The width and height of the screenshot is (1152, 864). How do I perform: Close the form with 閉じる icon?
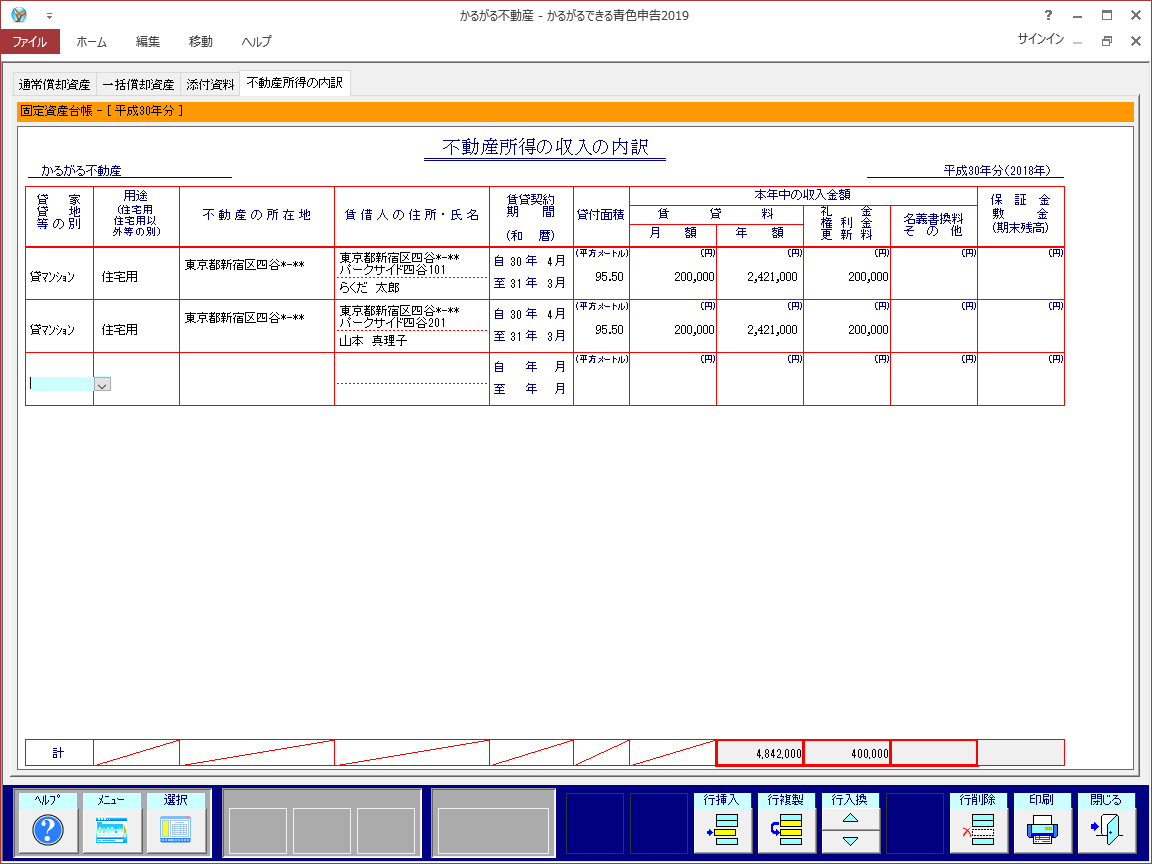pyautogui.click(x=1106, y=829)
